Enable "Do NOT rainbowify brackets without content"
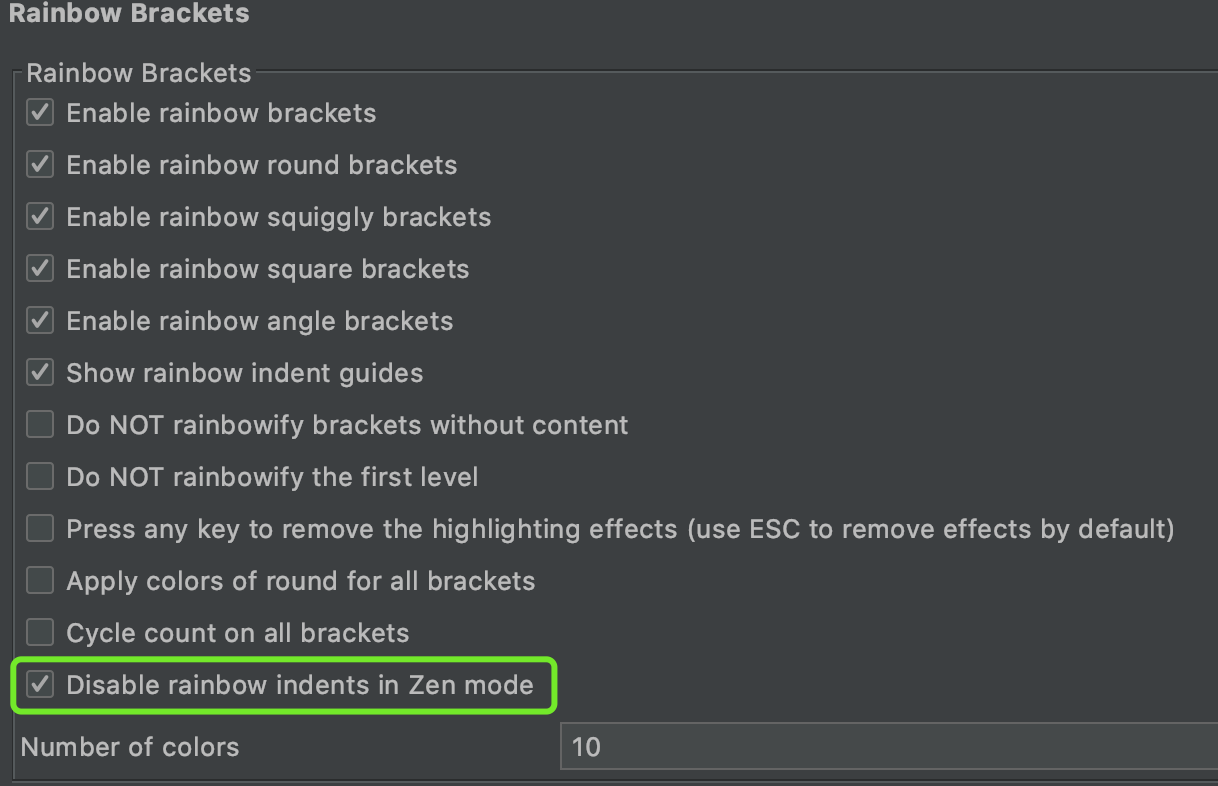The height and width of the screenshot is (786, 1218). pyautogui.click(x=39, y=424)
